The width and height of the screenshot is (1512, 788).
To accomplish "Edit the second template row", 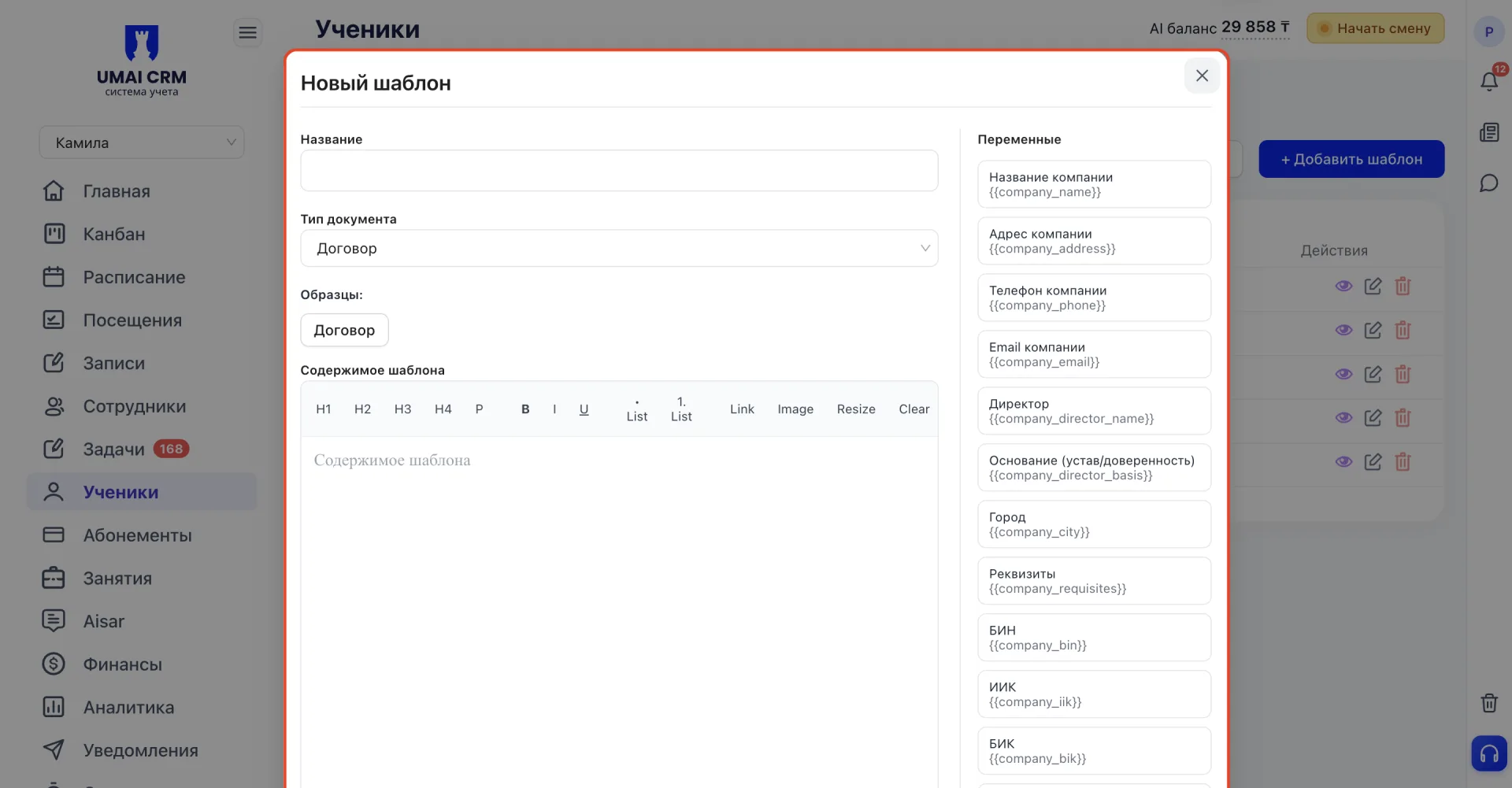I will 1373,331.
